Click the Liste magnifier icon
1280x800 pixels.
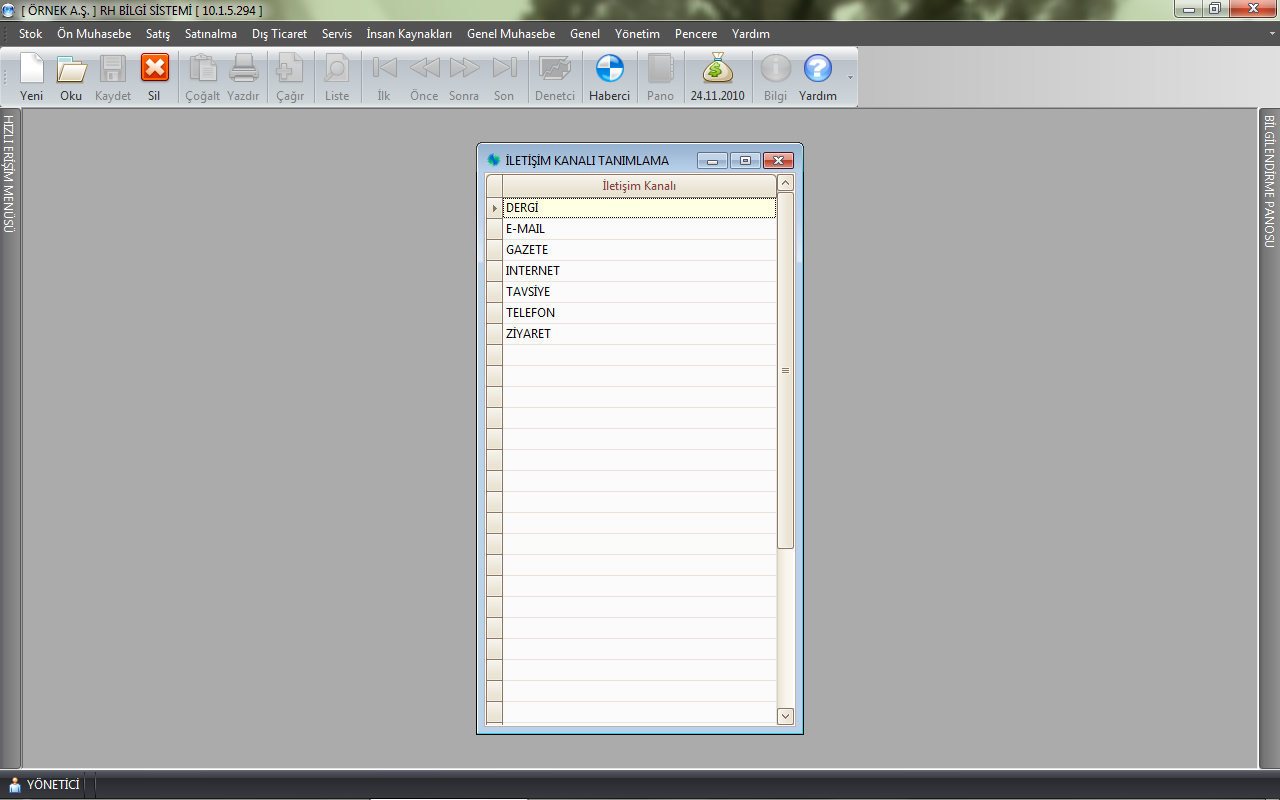click(337, 70)
